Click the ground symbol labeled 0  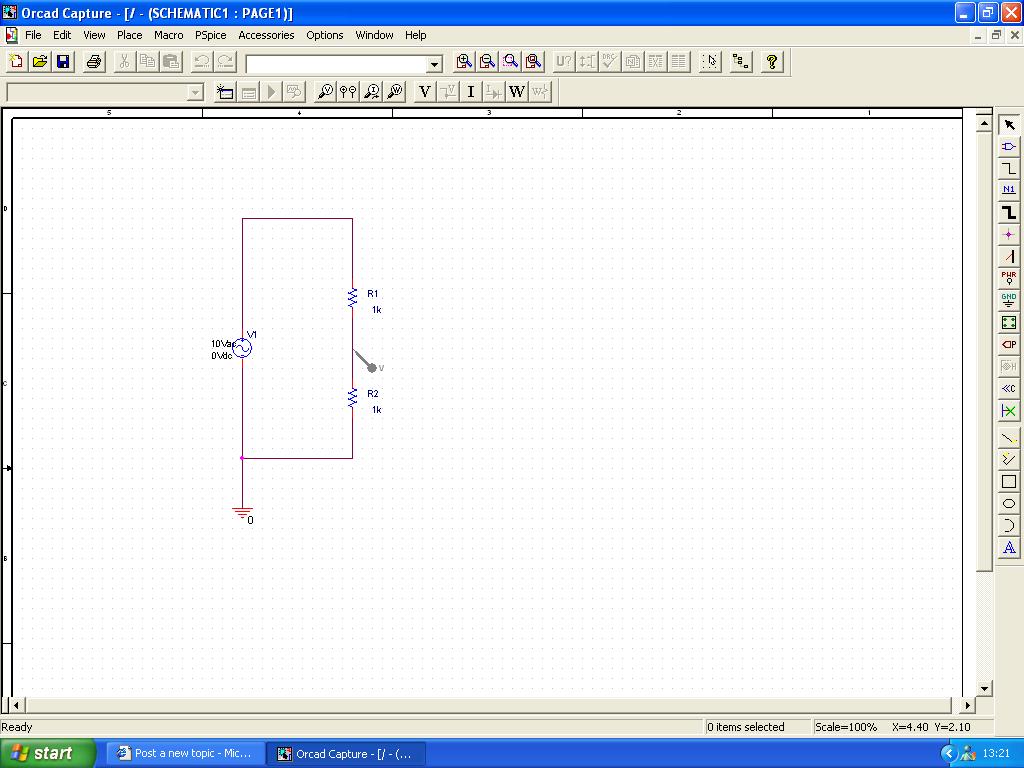tap(243, 515)
